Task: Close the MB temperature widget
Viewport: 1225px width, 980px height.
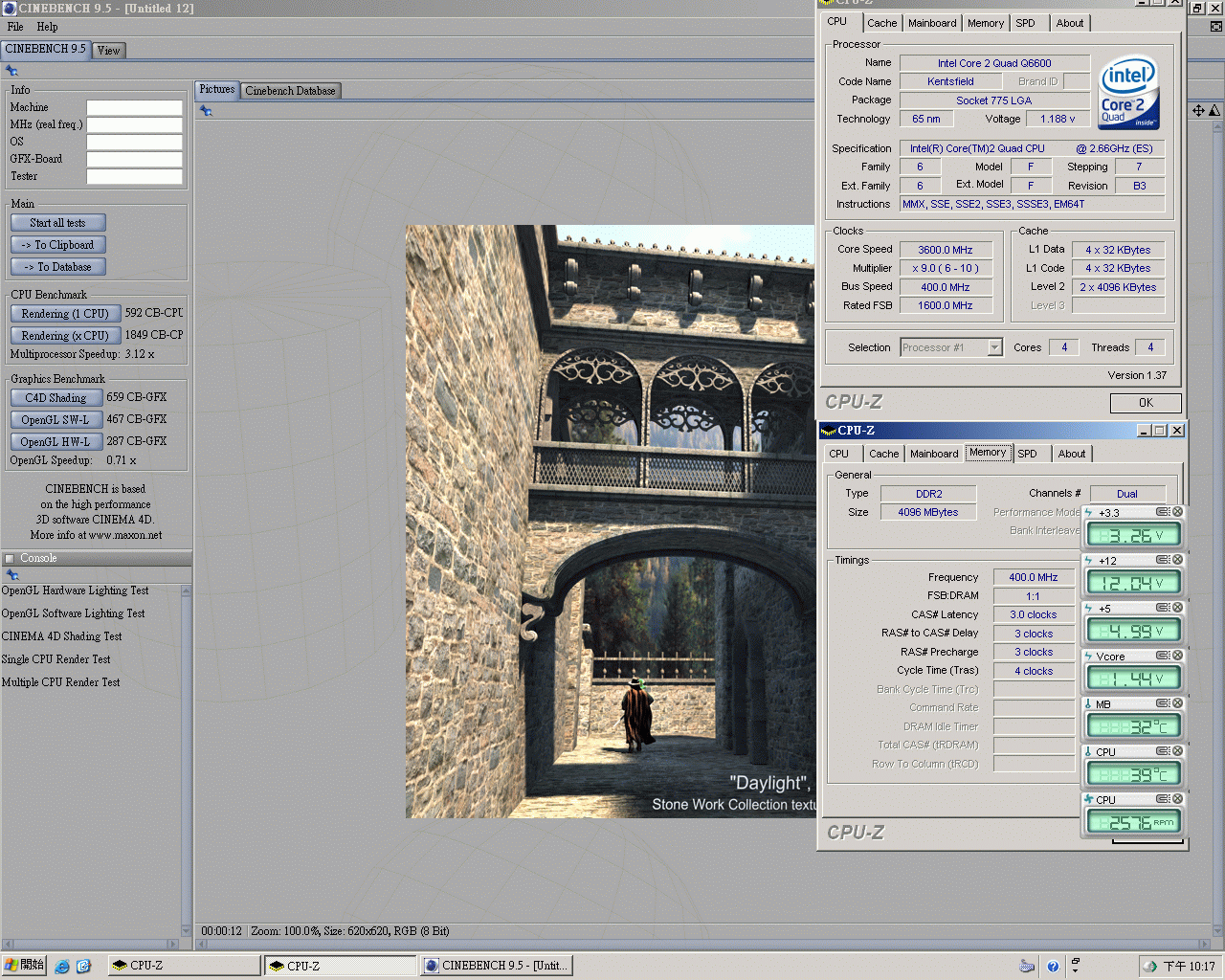Action: [x=1178, y=703]
